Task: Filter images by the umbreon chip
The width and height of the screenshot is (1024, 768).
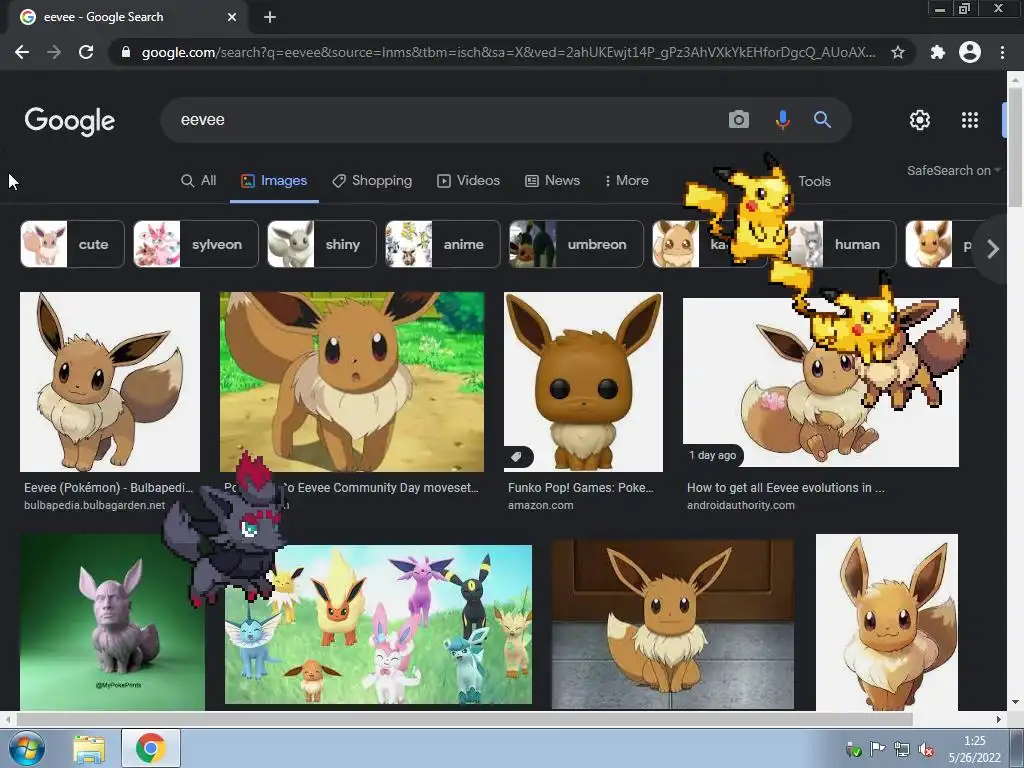Action: click(576, 244)
